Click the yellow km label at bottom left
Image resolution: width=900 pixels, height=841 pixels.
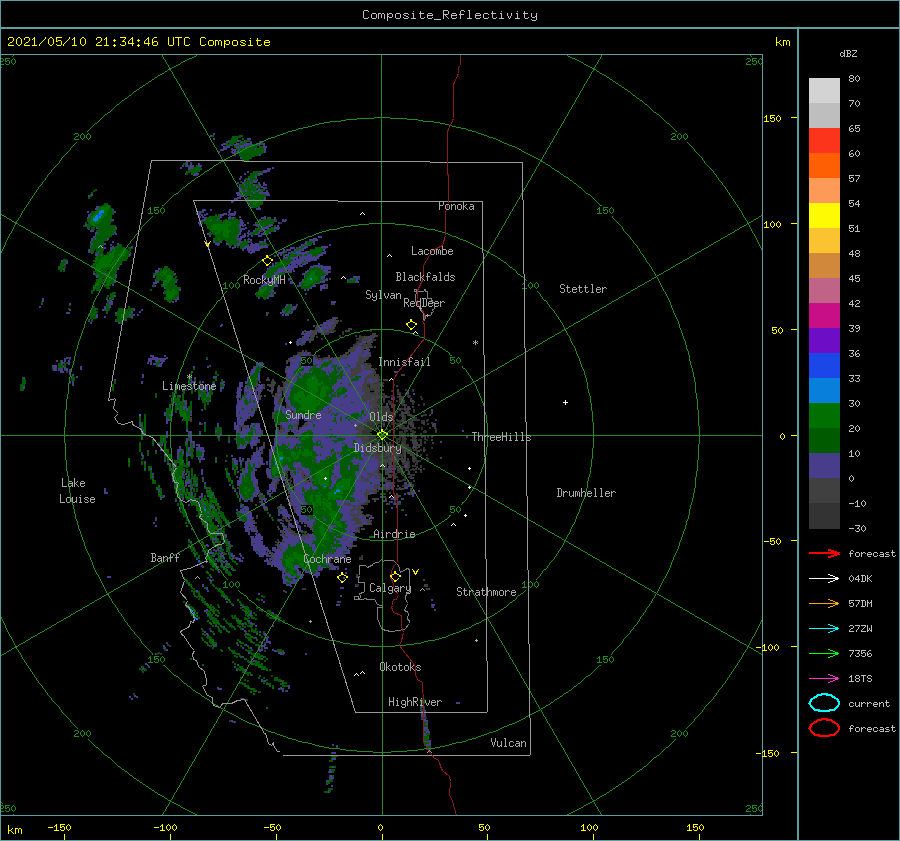(x=14, y=830)
